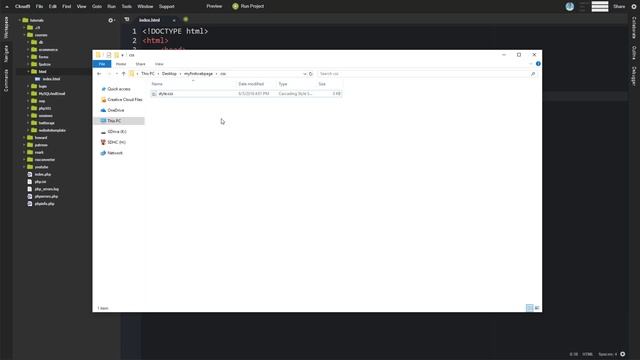The height and width of the screenshot is (360, 640).
Task: Click Explorer forward arrow
Action: (x=109, y=74)
